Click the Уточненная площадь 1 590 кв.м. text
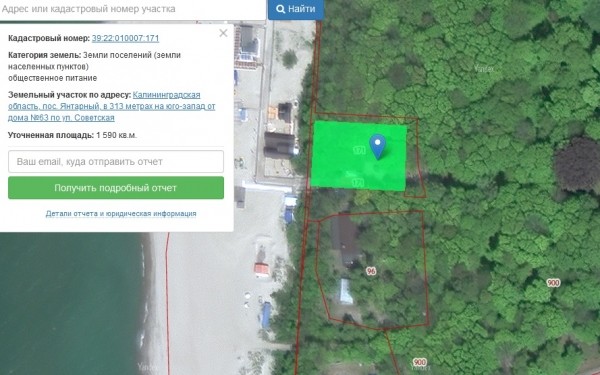Viewport: 600px width, 375px height. [72, 135]
